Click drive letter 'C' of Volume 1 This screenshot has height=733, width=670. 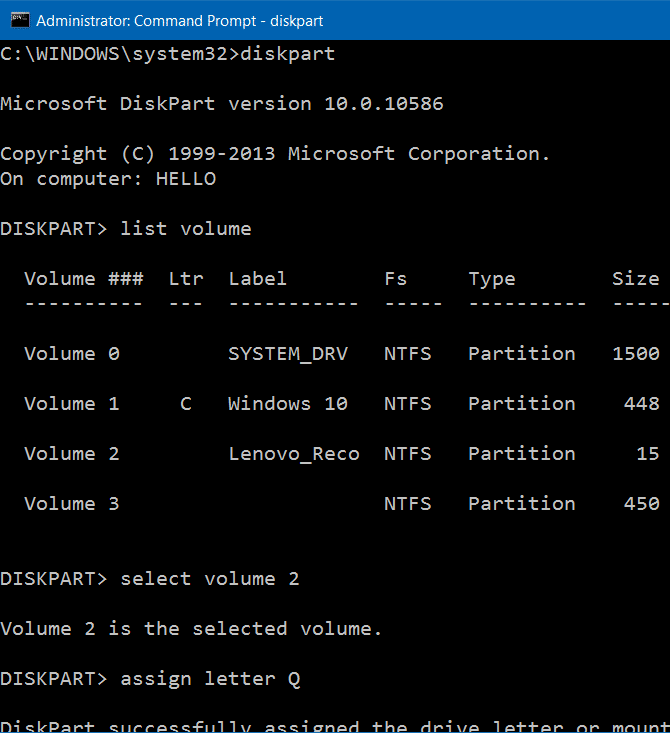(186, 404)
